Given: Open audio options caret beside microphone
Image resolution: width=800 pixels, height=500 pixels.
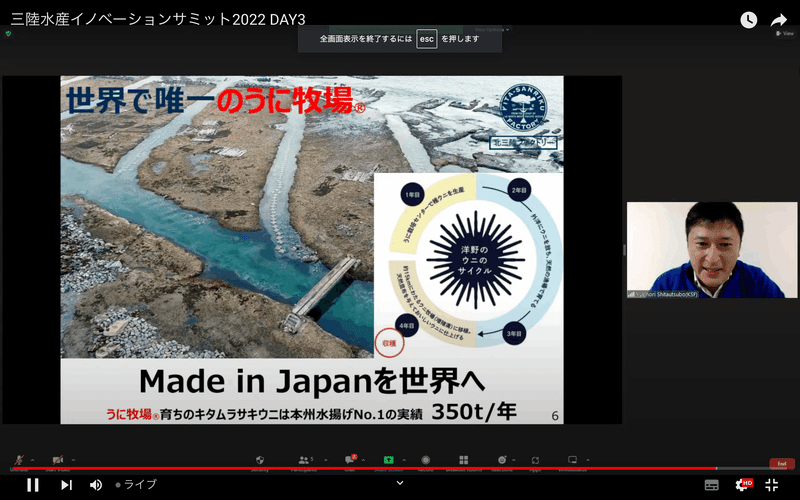Looking at the screenshot, I should [x=33, y=460].
